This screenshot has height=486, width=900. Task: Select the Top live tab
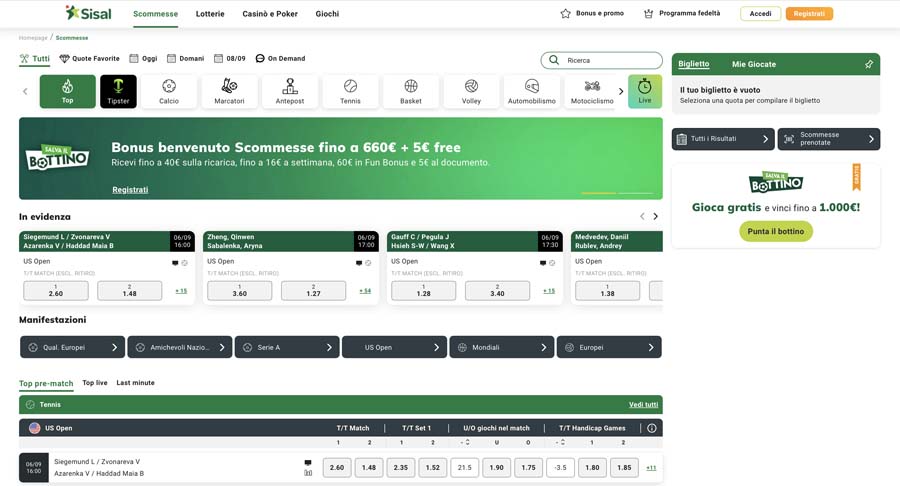pos(95,383)
